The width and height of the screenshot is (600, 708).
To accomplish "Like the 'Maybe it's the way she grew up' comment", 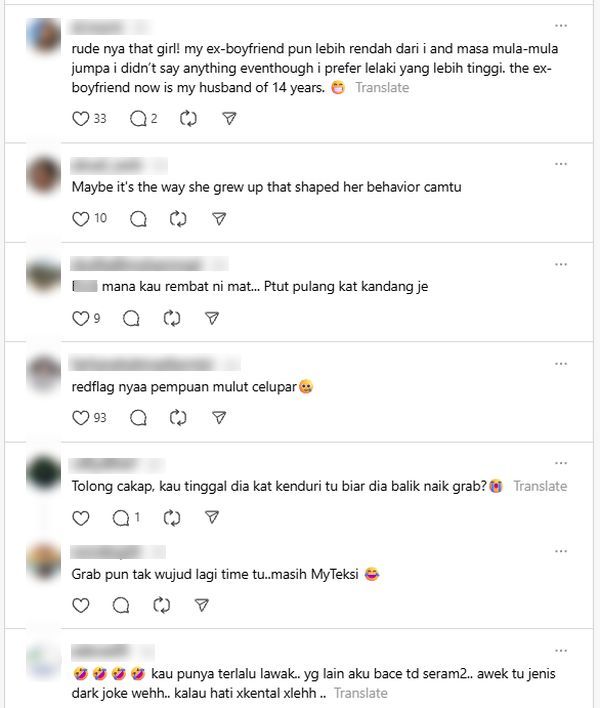I will point(81,219).
